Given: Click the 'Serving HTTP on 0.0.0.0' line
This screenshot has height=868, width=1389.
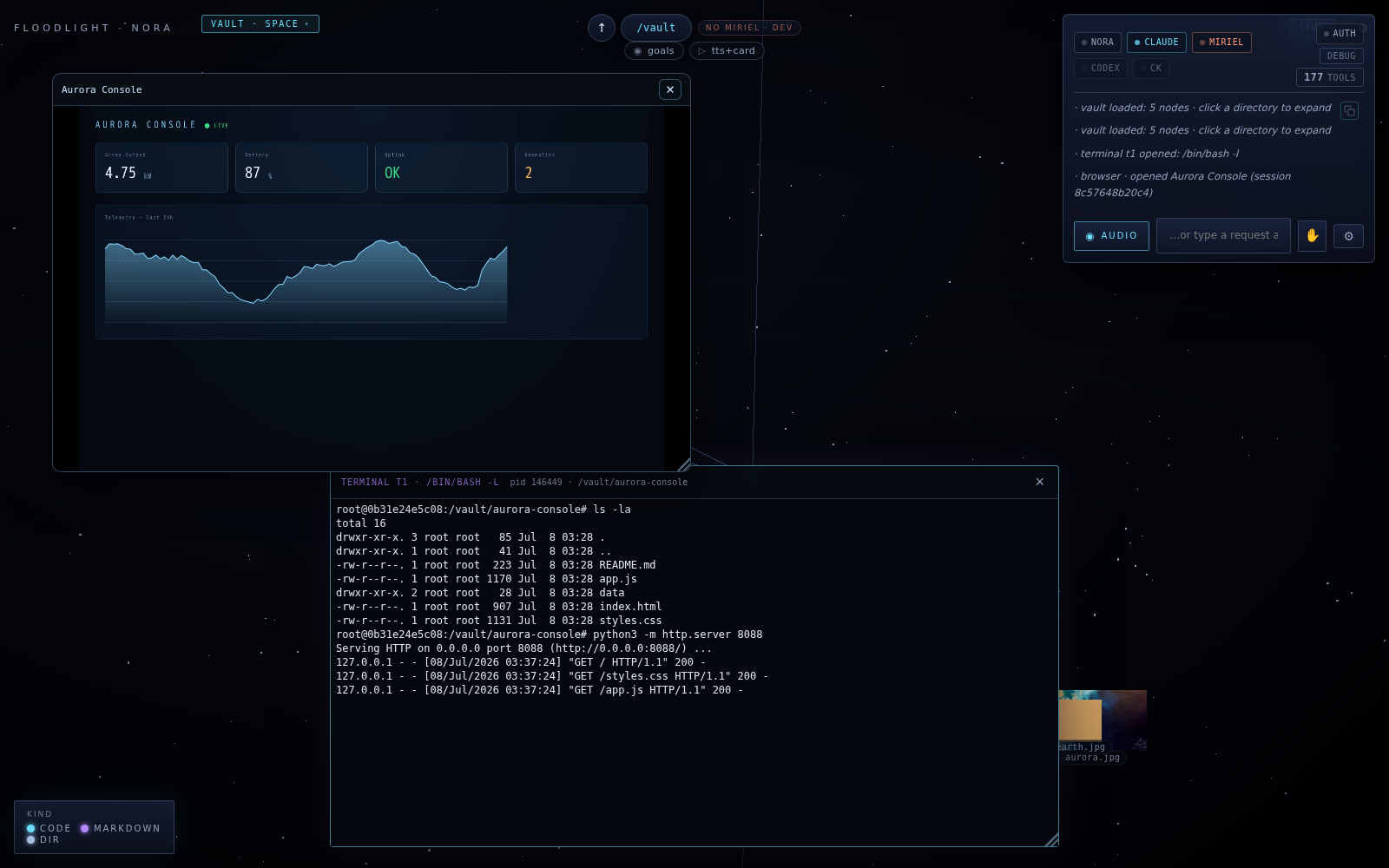Looking at the screenshot, I should click(523, 648).
